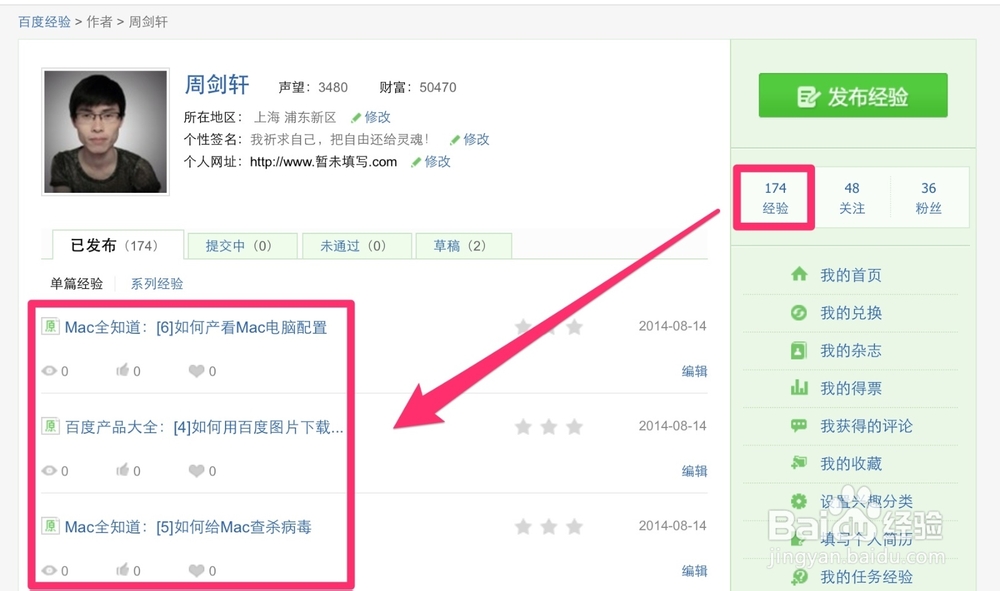This screenshot has width=1000, height=591.
Task: Open 我的首页 home icon in sidebar
Action: pos(798,275)
